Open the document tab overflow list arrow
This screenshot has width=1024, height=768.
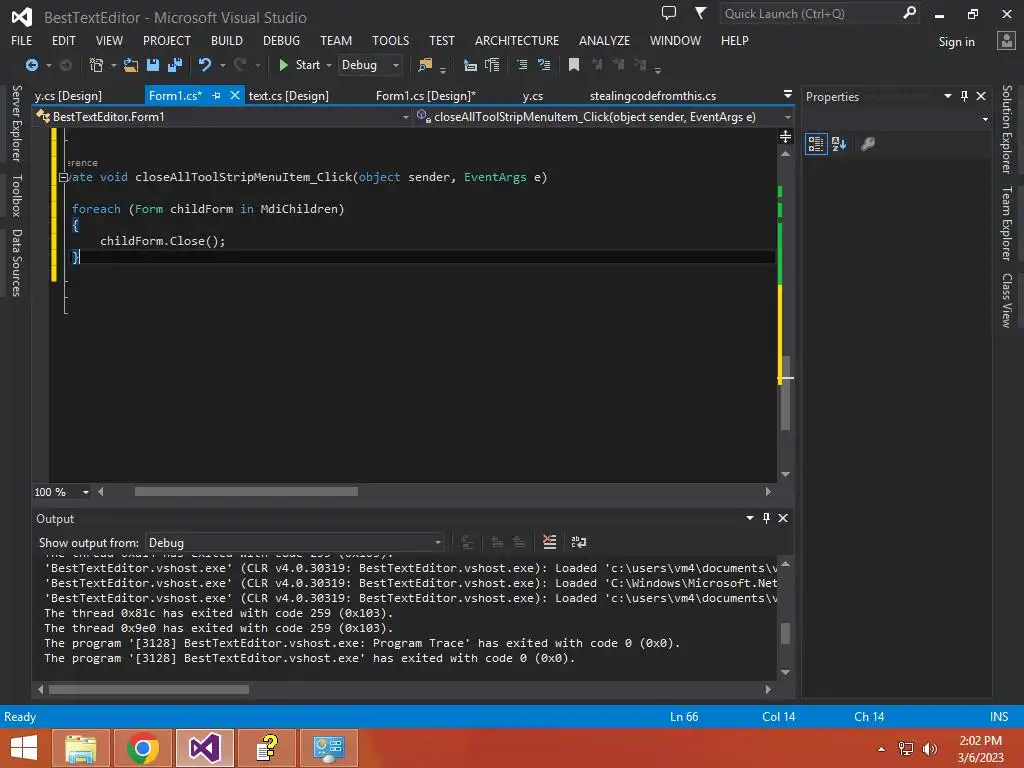coord(788,95)
